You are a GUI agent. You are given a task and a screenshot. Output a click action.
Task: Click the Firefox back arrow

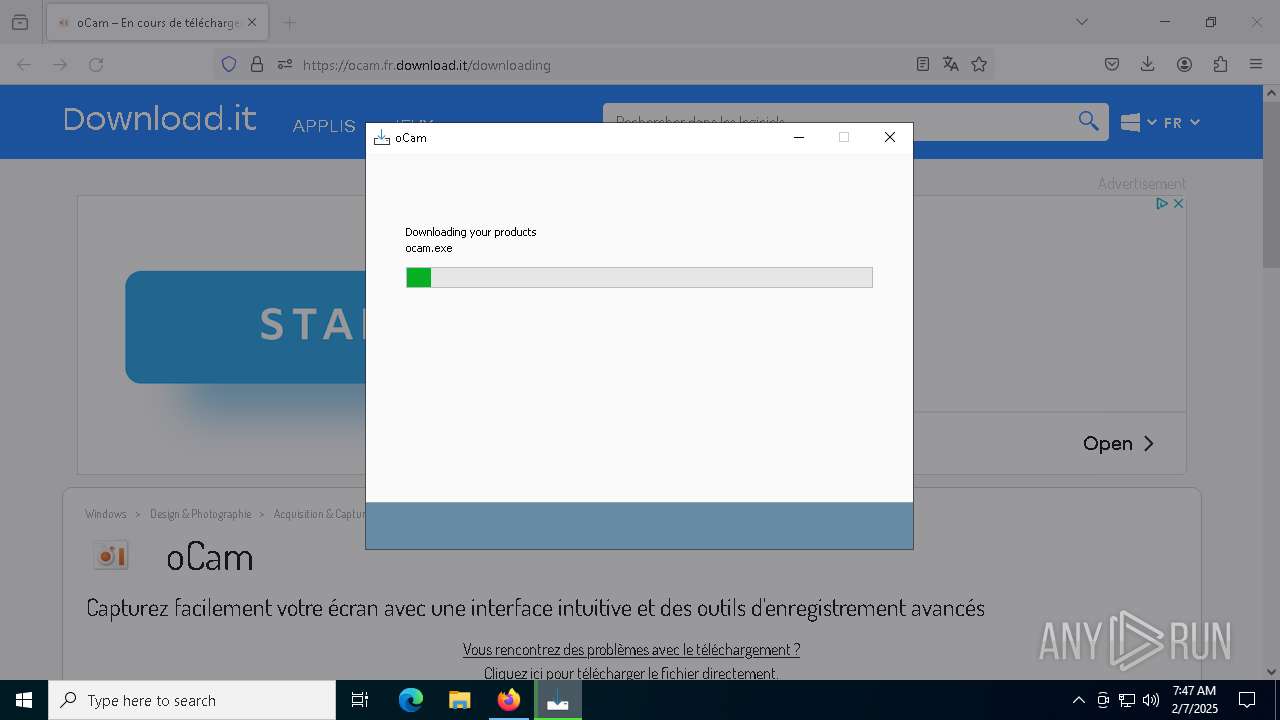click(x=24, y=64)
